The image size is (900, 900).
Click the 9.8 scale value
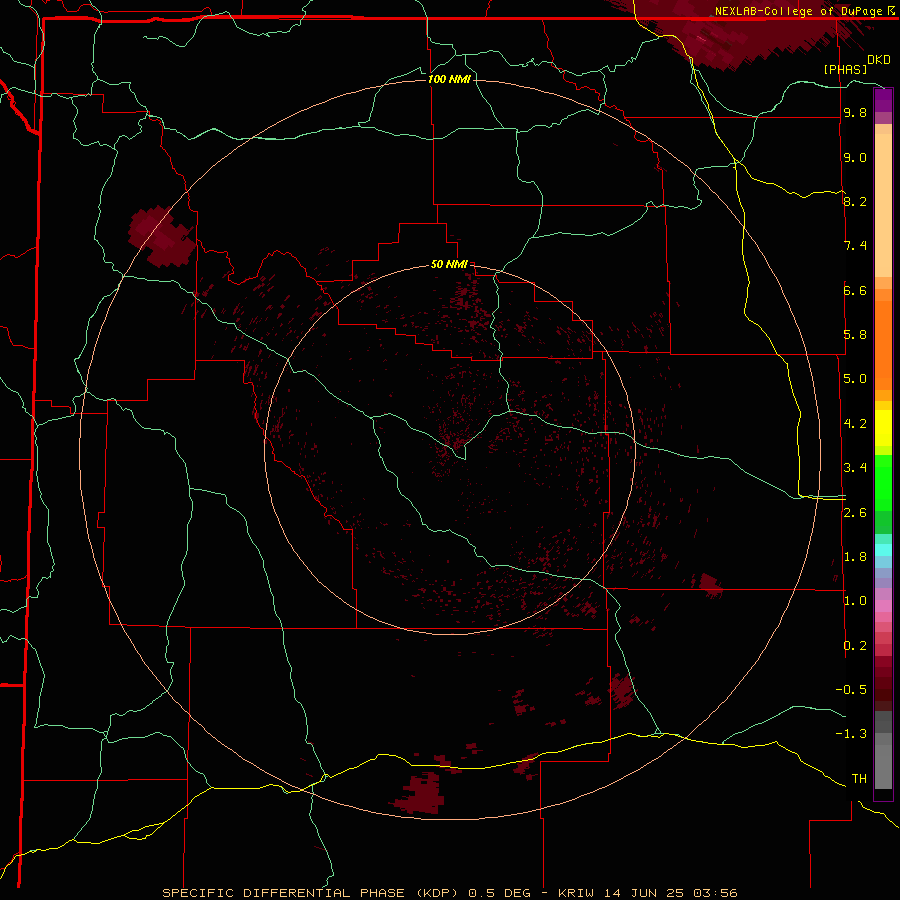pyautogui.click(x=855, y=113)
